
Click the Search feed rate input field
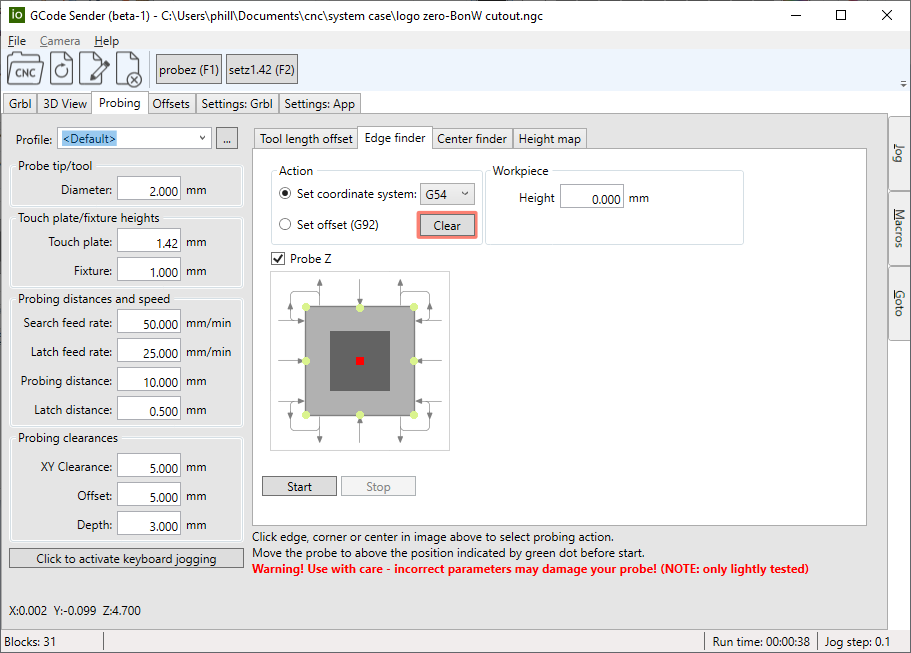(148, 324)
